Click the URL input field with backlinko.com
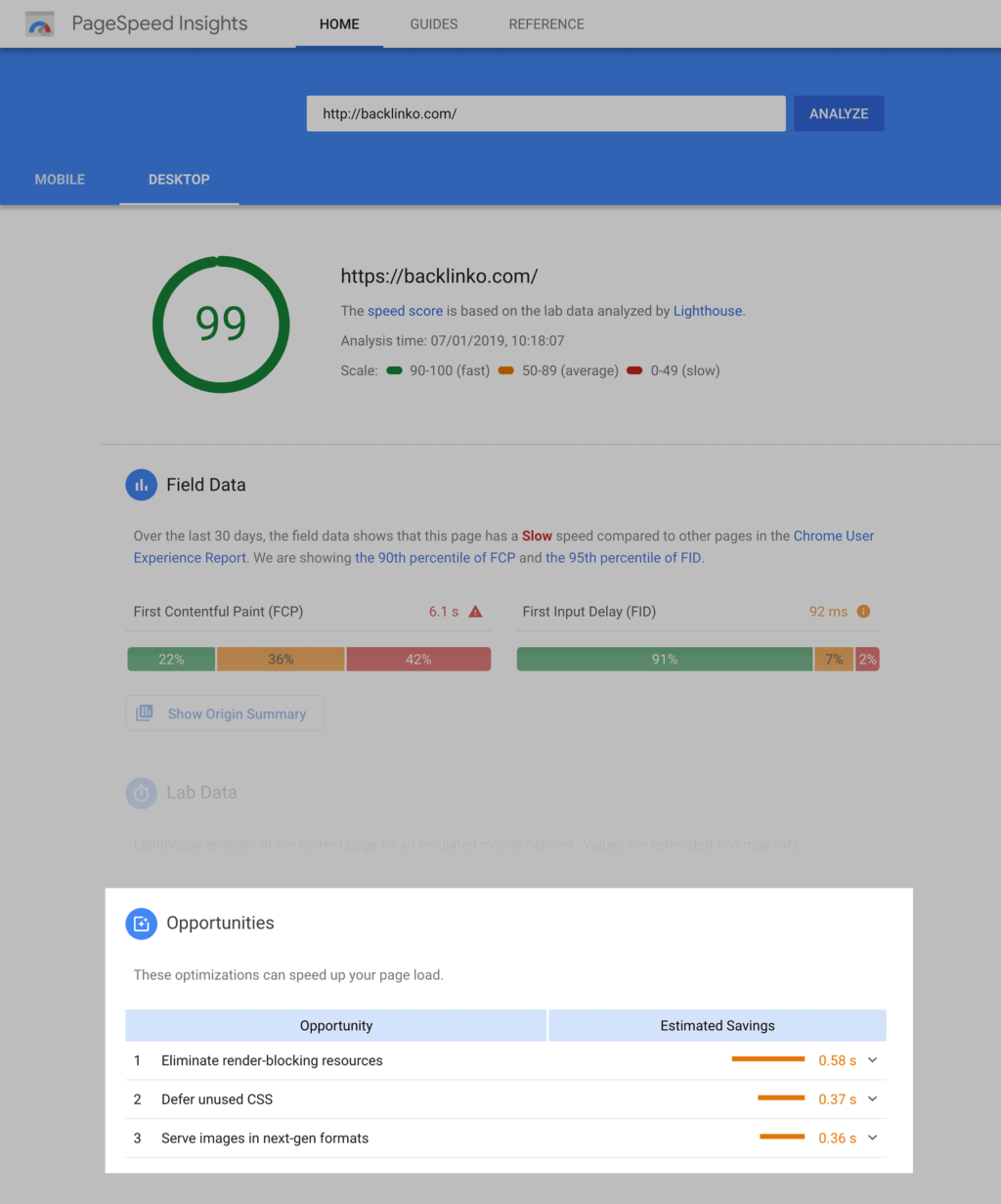Viewport: 1001px width, 1204px height. click(546, 113)
